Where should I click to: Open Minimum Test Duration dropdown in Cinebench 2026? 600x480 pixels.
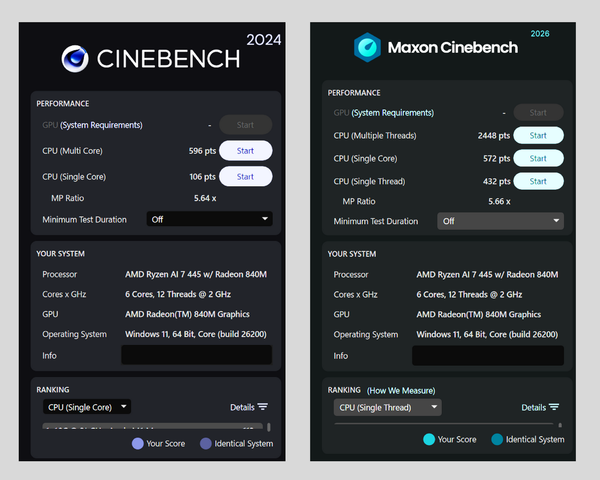click(x=501, y=221)
